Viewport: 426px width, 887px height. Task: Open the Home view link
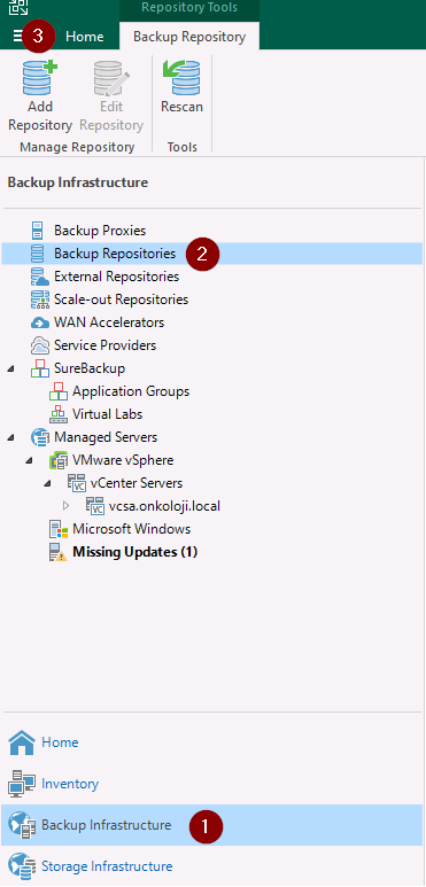click(x=60, y=743)
